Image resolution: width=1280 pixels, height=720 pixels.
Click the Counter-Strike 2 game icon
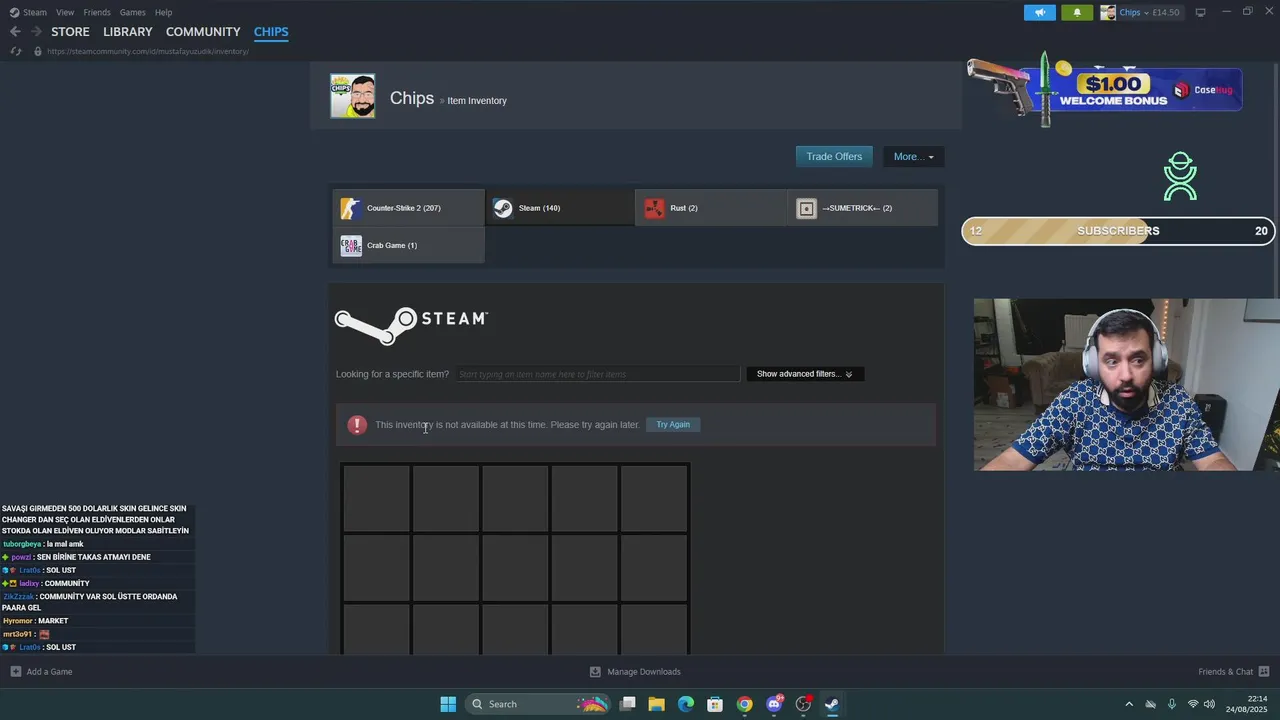pyautogui.click(x=351, y=208)
